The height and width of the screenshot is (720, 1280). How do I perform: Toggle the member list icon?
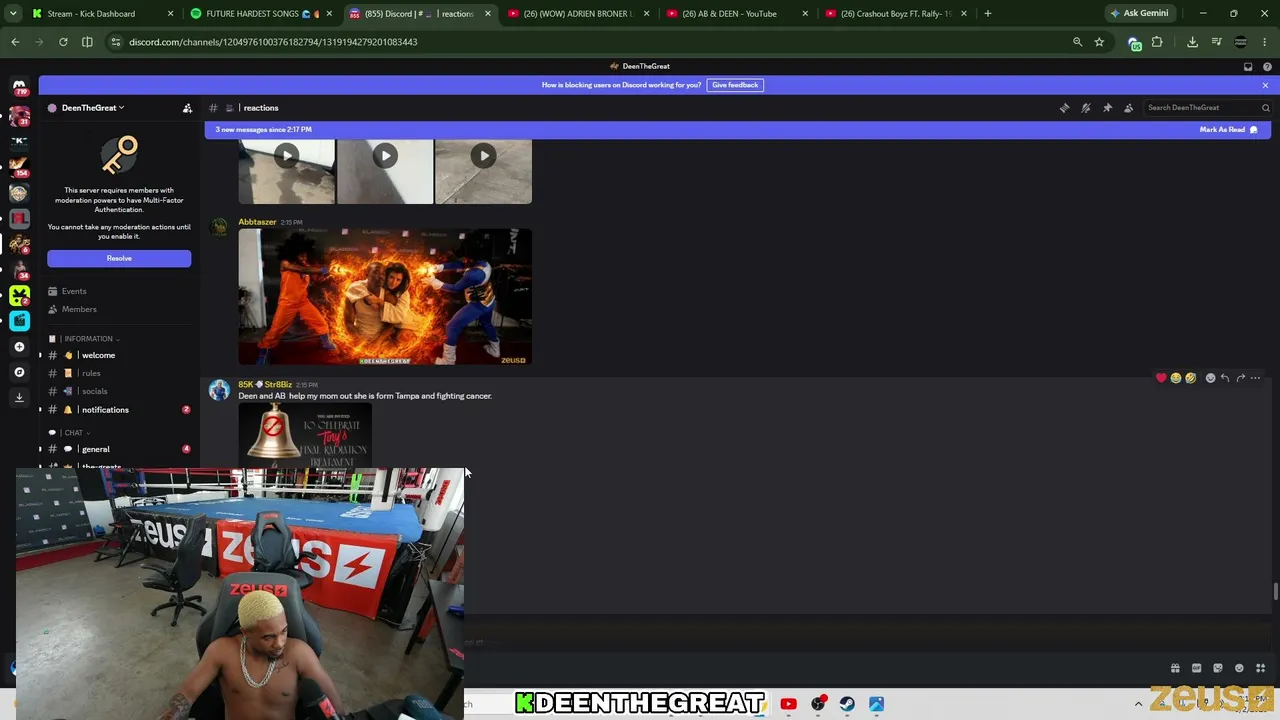1129,108
